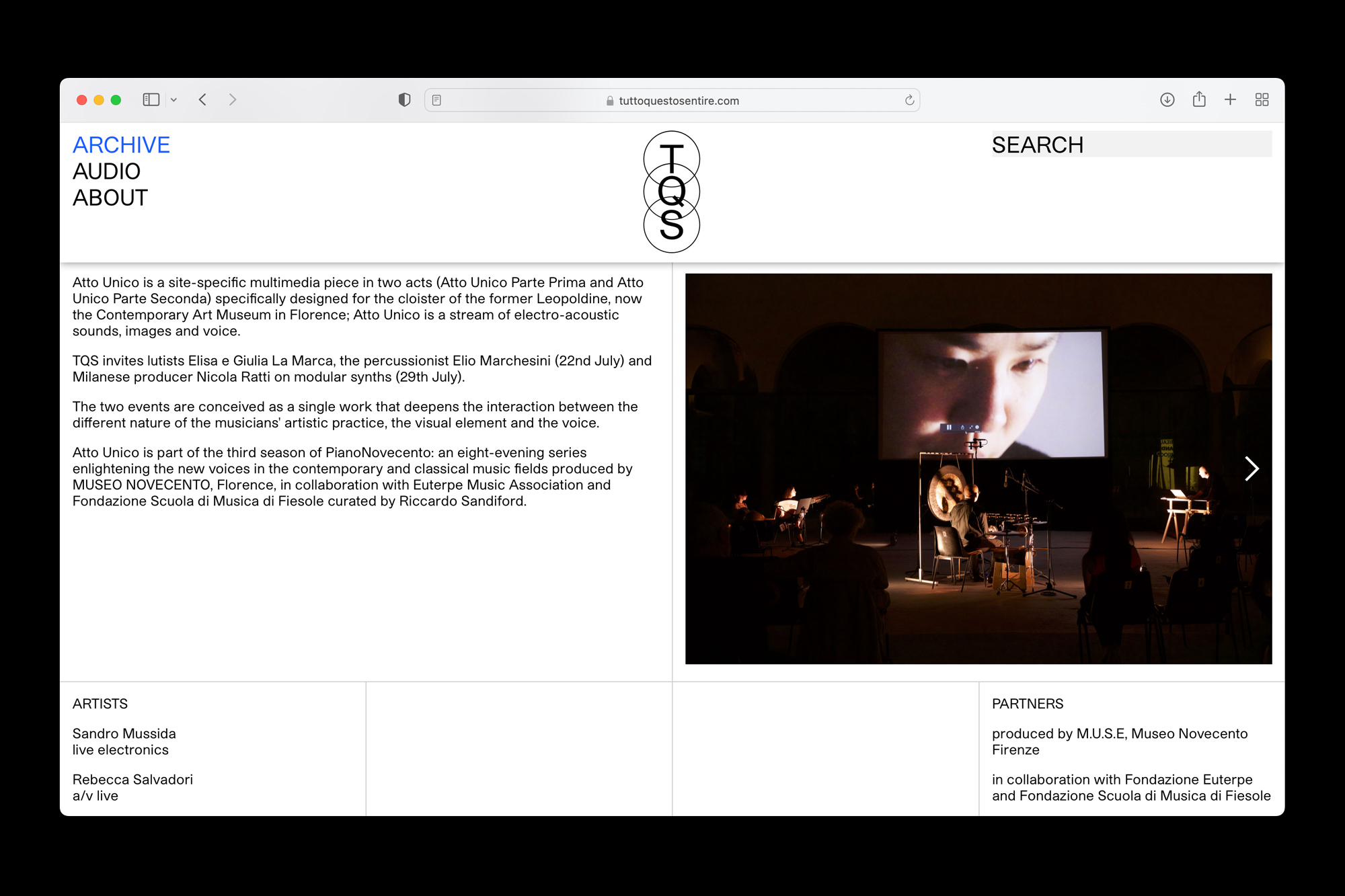
Task: Click the green fullscreen window button
Action: (x=116, y=99)
